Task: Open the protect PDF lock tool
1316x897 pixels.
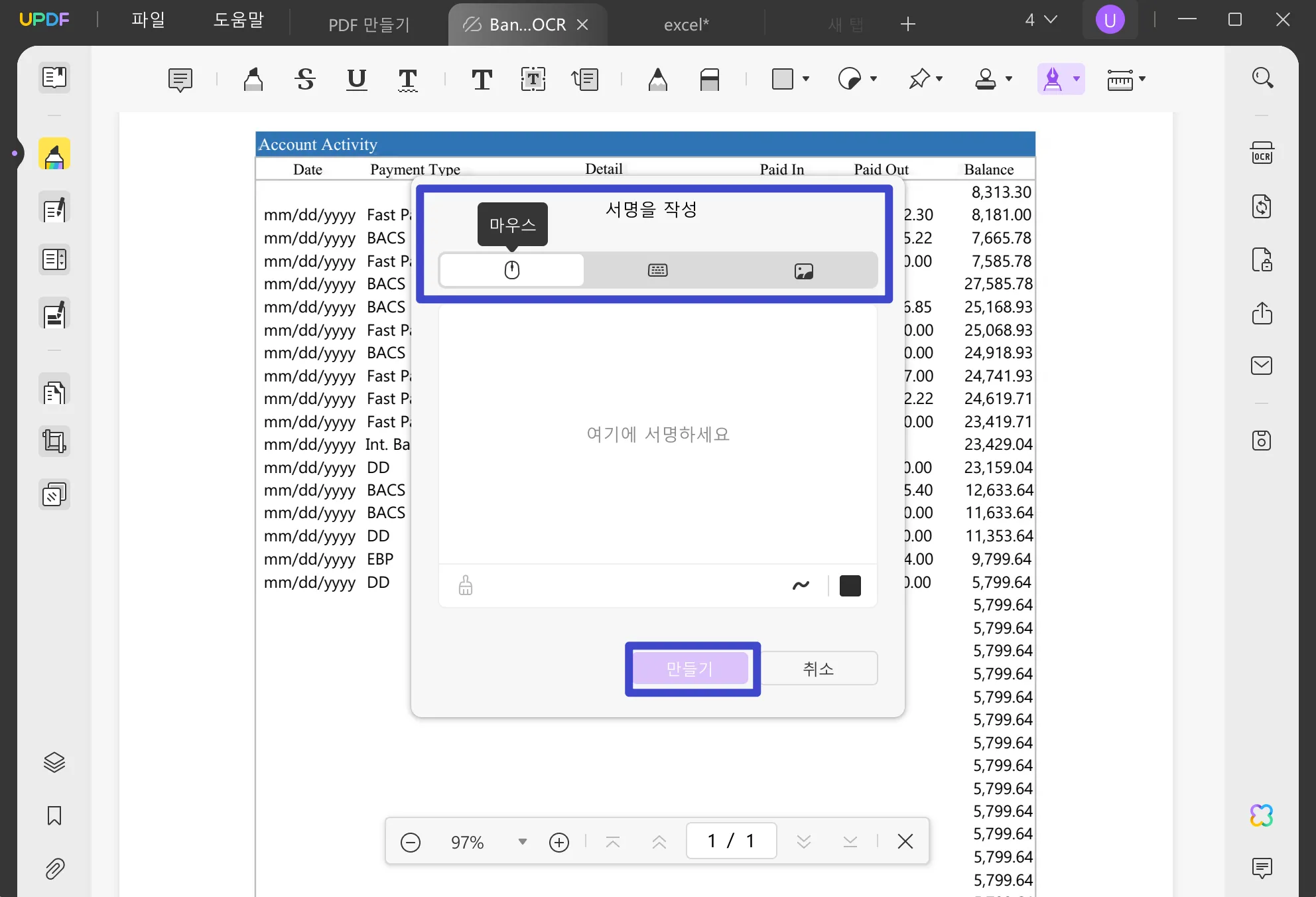Action: (1262, 260)
